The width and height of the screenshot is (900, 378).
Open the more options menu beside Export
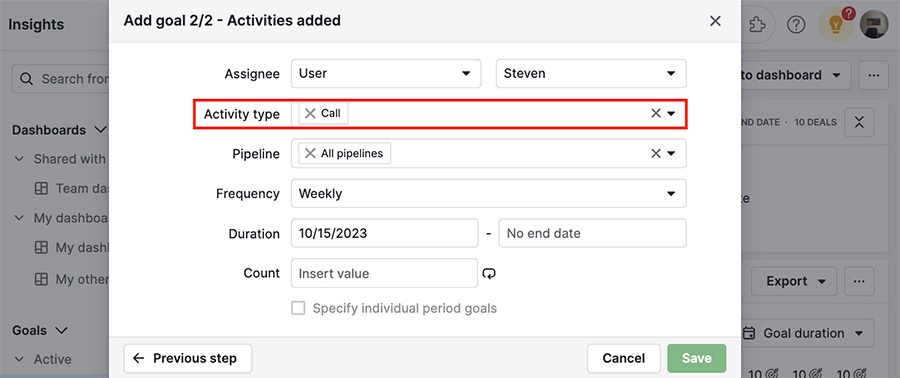[x=859, y=281]
